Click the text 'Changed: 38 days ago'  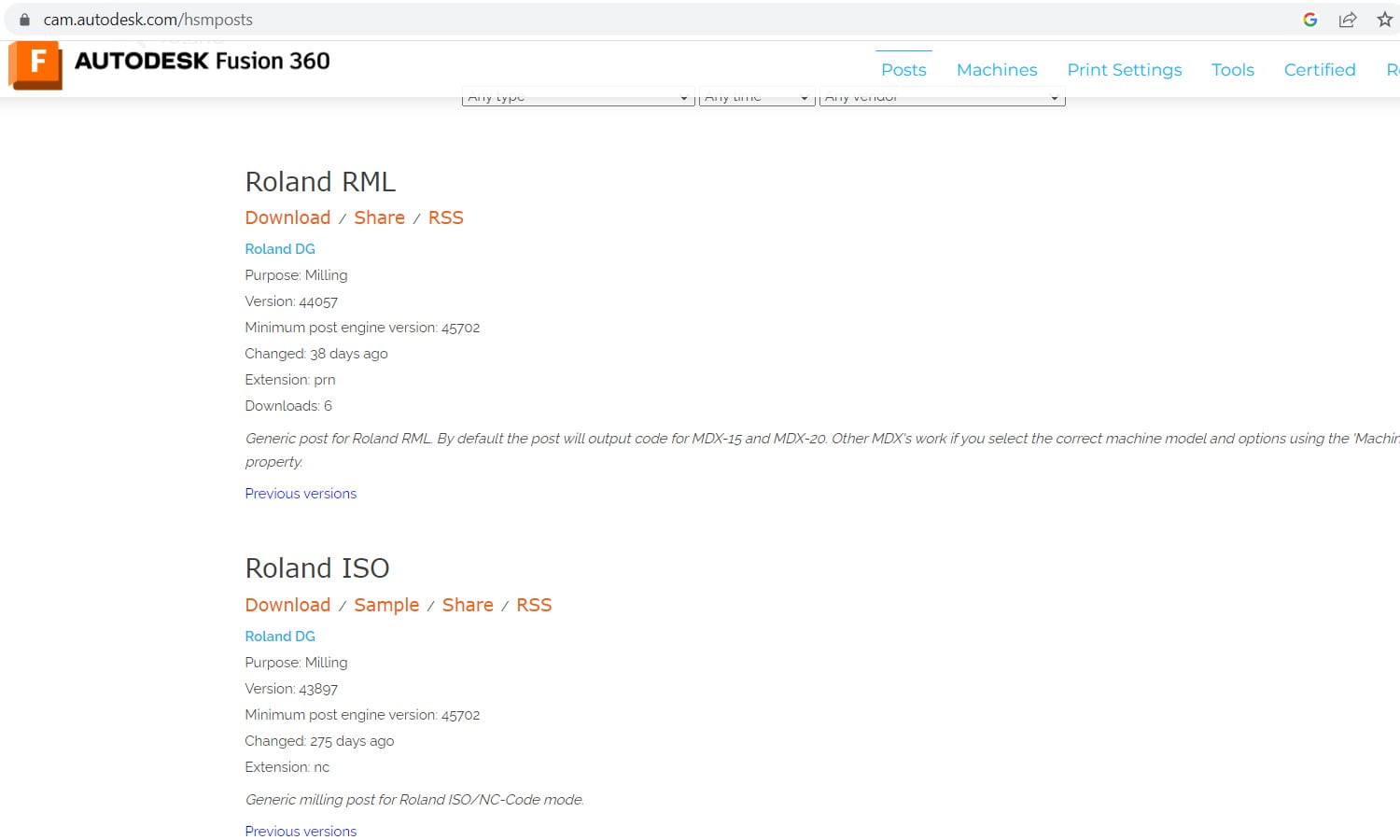coord(316,354)
